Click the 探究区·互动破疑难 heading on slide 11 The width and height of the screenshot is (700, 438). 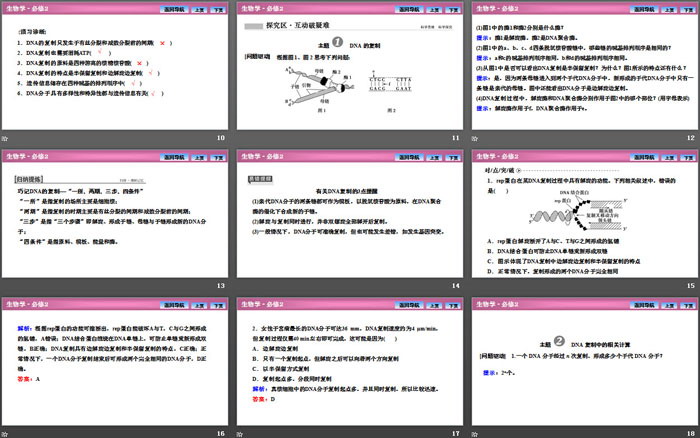point(298,25)
